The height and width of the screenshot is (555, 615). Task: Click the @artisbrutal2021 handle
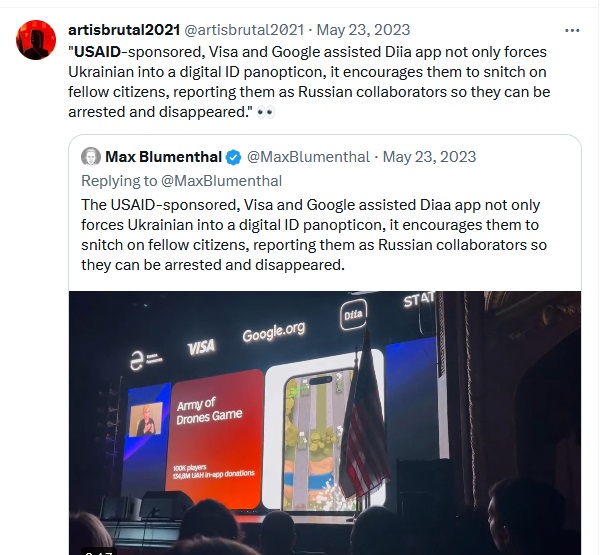244,30
